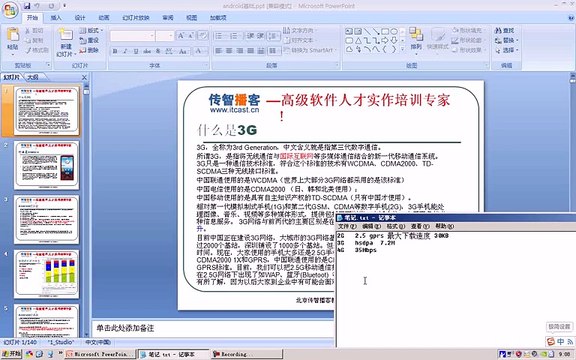Image resolution: width=576 pixels, height=360 pixels.
Task: Open the change case Aa menu
Action: tap(183, 51)
